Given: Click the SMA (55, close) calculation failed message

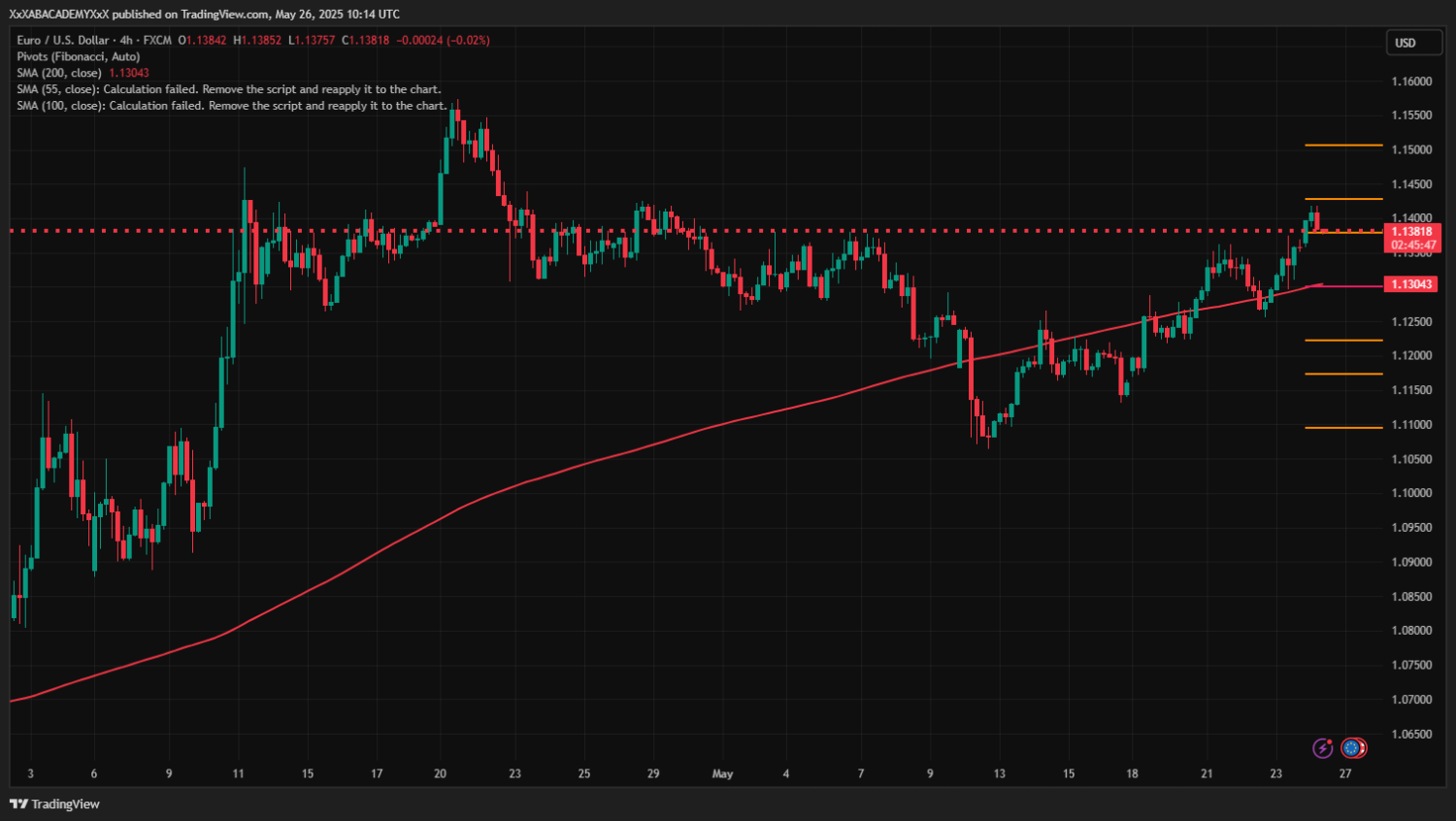Looking at the screenshot, I should point(228,89).
